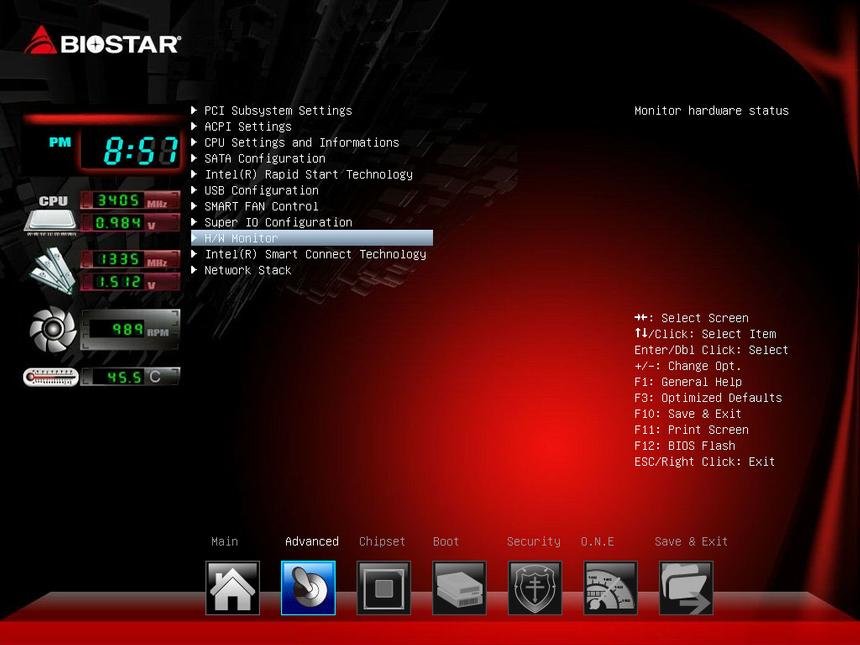The width and height of the screenshot is (860, 645).
Task: Open the highlighted H/W Monitor entry
Action: point(241,239)
